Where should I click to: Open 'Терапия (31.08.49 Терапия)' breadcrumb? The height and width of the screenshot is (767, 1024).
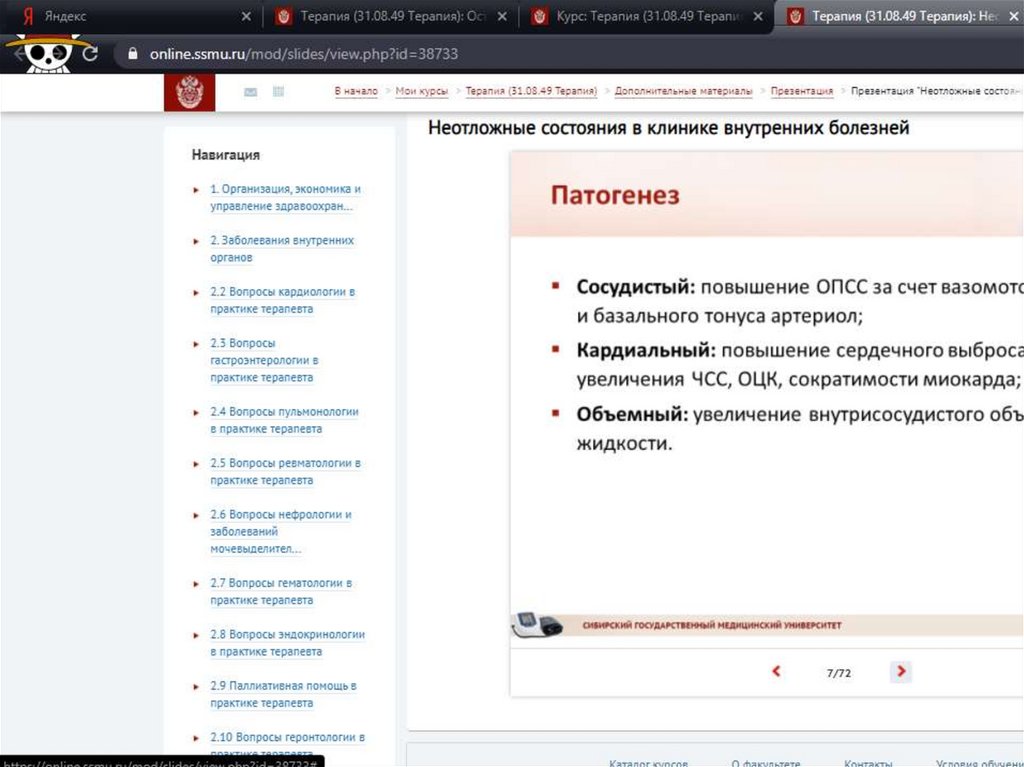click(x=531, y=91)
